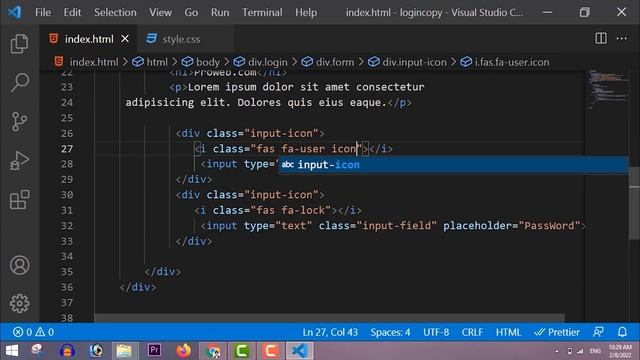Open the Explorer view in activity bar
This screenshot has height=360, width=640.
pyautogui.click(x=19, y=44)
